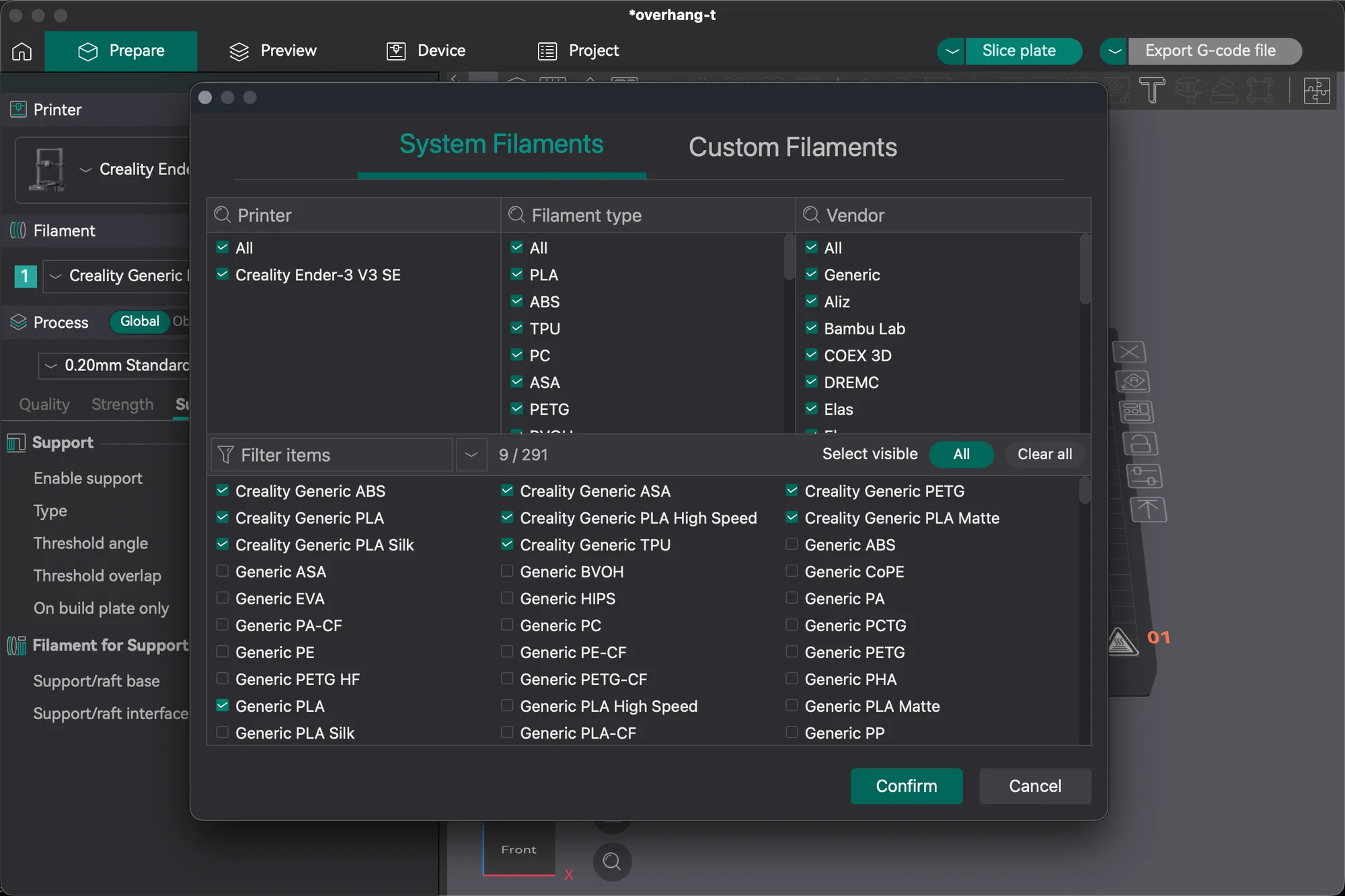Switch to Custom Filaments tab
This screenshot has height=896, width=1345.
click(x=792, y=147)
